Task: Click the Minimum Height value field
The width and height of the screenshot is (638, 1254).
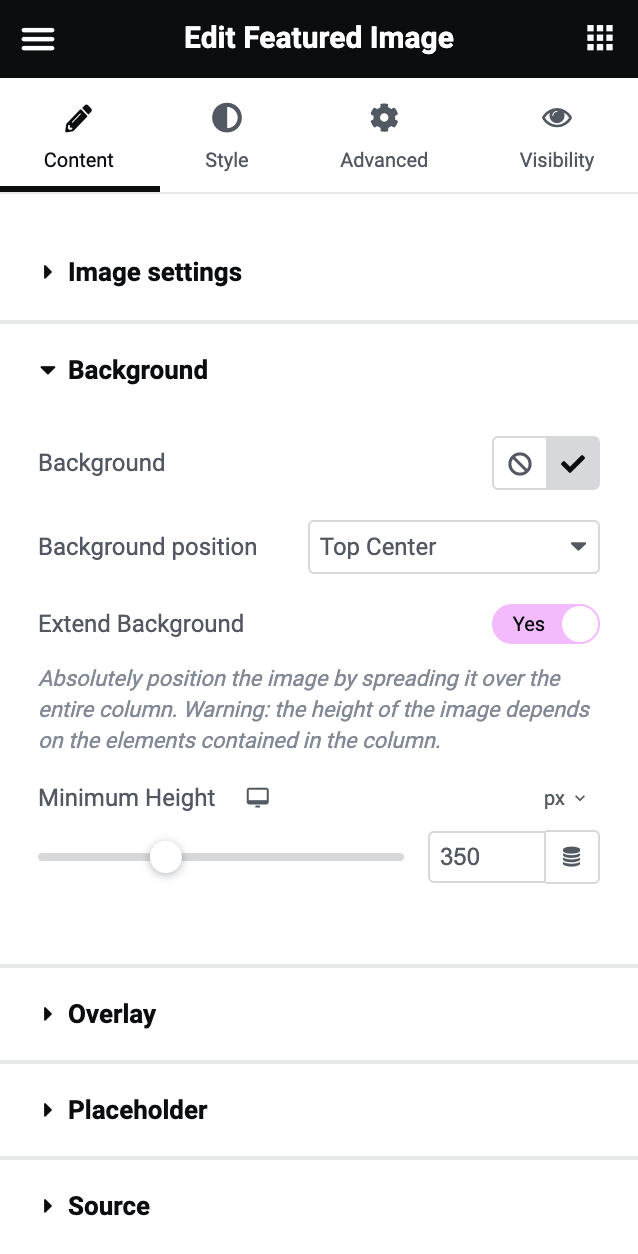Action: (486, 857)
